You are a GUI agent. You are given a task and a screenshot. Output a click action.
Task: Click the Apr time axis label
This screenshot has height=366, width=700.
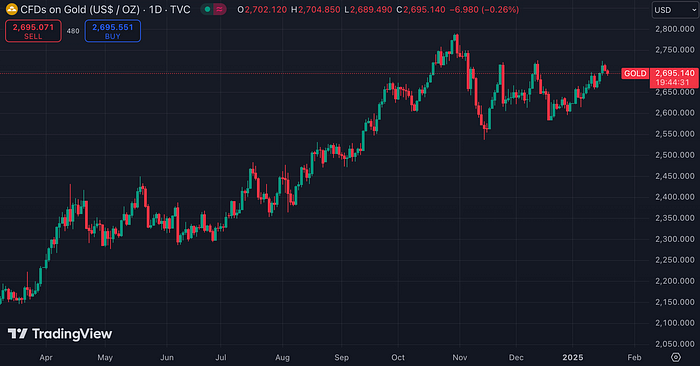tap(46, 358)
